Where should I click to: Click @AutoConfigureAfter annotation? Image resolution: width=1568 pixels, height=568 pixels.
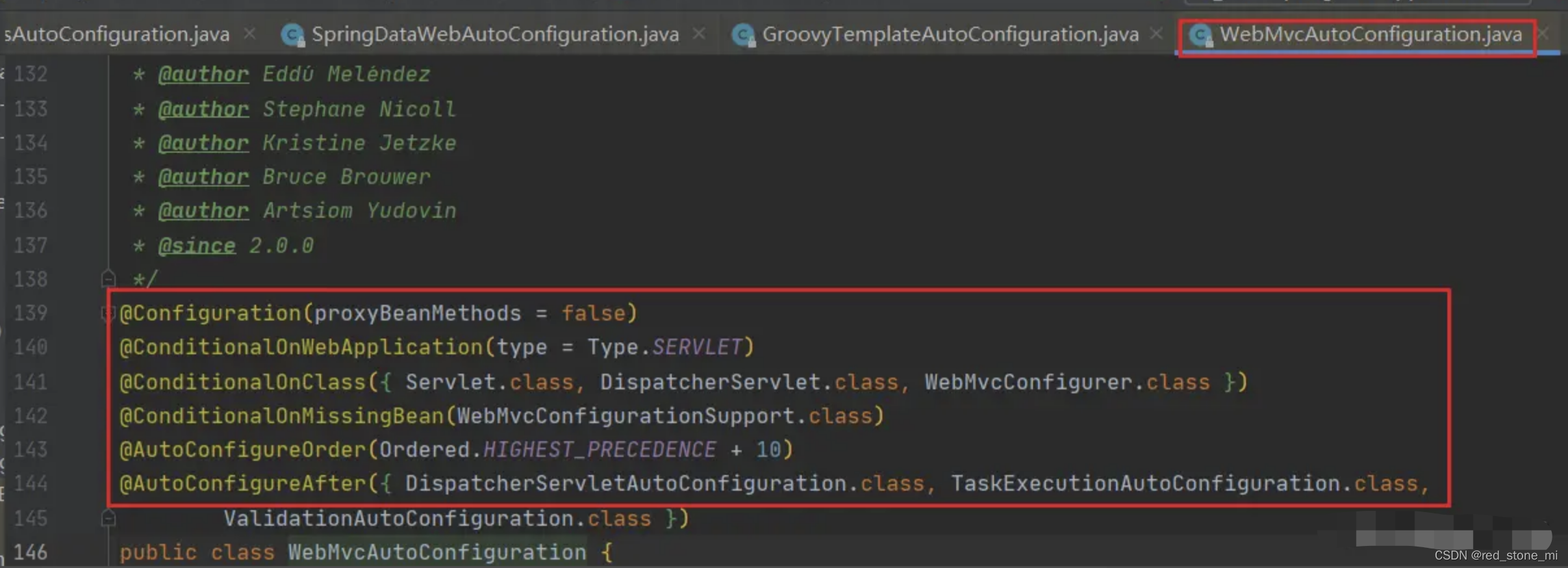(x=243, y=484)
